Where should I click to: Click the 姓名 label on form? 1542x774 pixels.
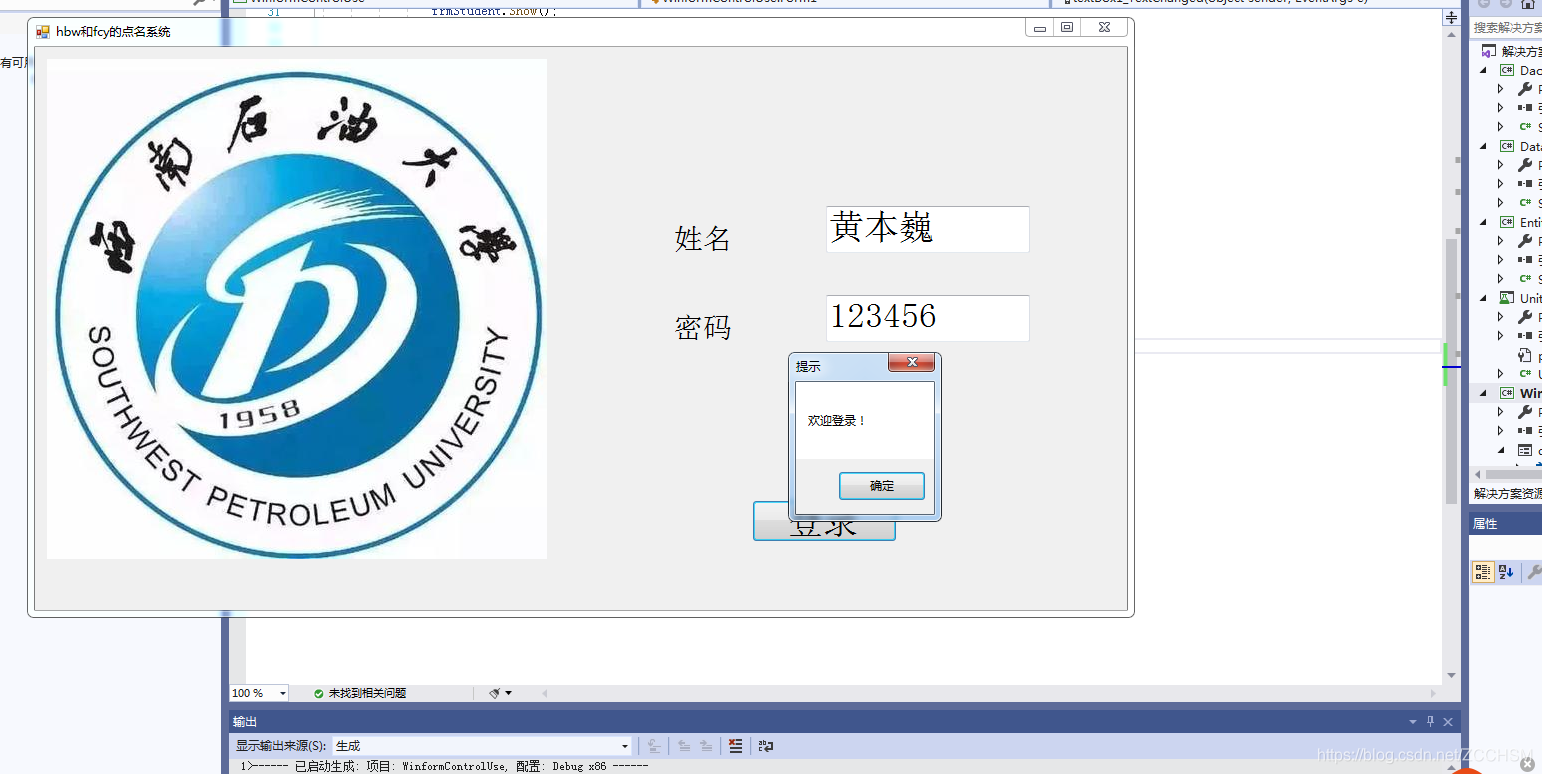[x=703, y=239]
